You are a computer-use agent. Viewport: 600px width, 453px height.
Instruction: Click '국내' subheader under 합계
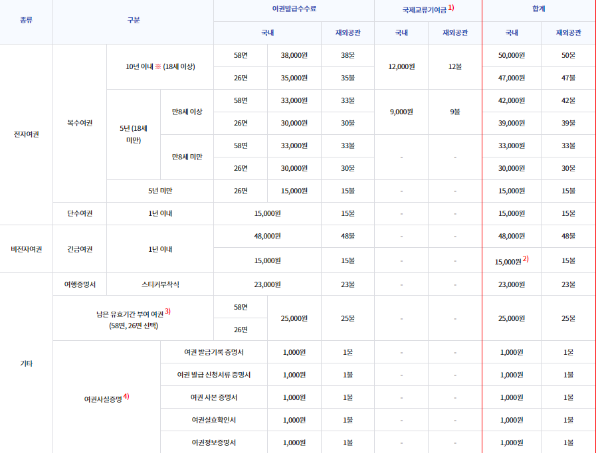(x=512, y=33)
